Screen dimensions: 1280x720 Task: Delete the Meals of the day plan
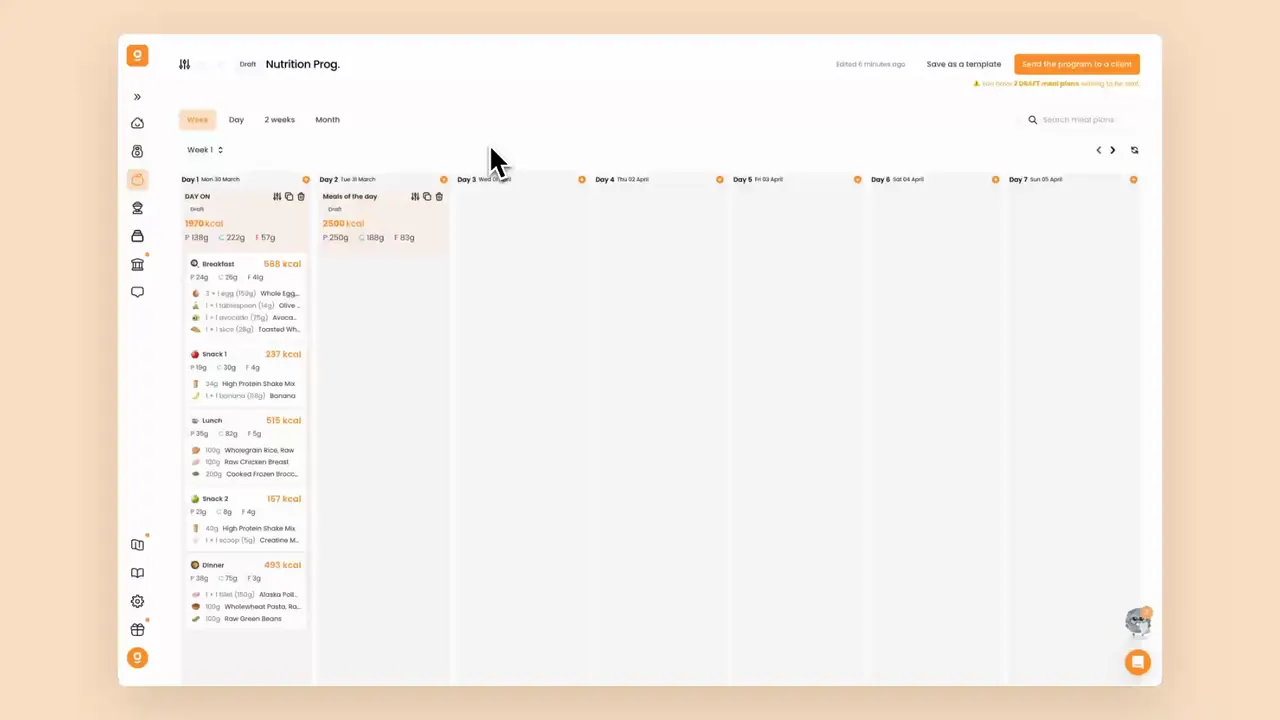(439, 196)
